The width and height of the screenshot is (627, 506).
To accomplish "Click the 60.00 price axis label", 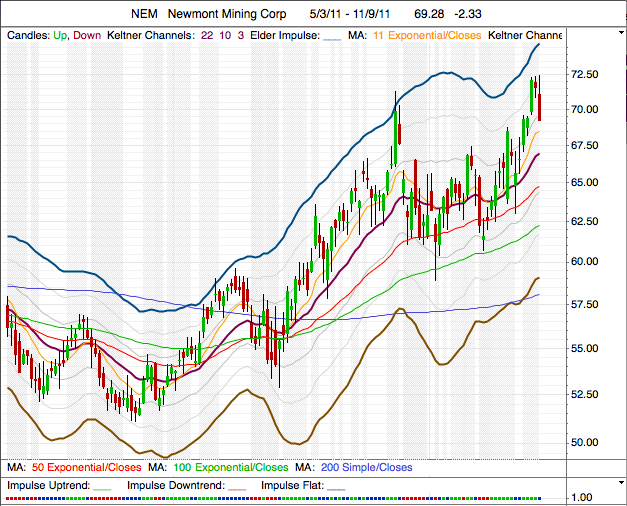I will click(x=585, y=262).
